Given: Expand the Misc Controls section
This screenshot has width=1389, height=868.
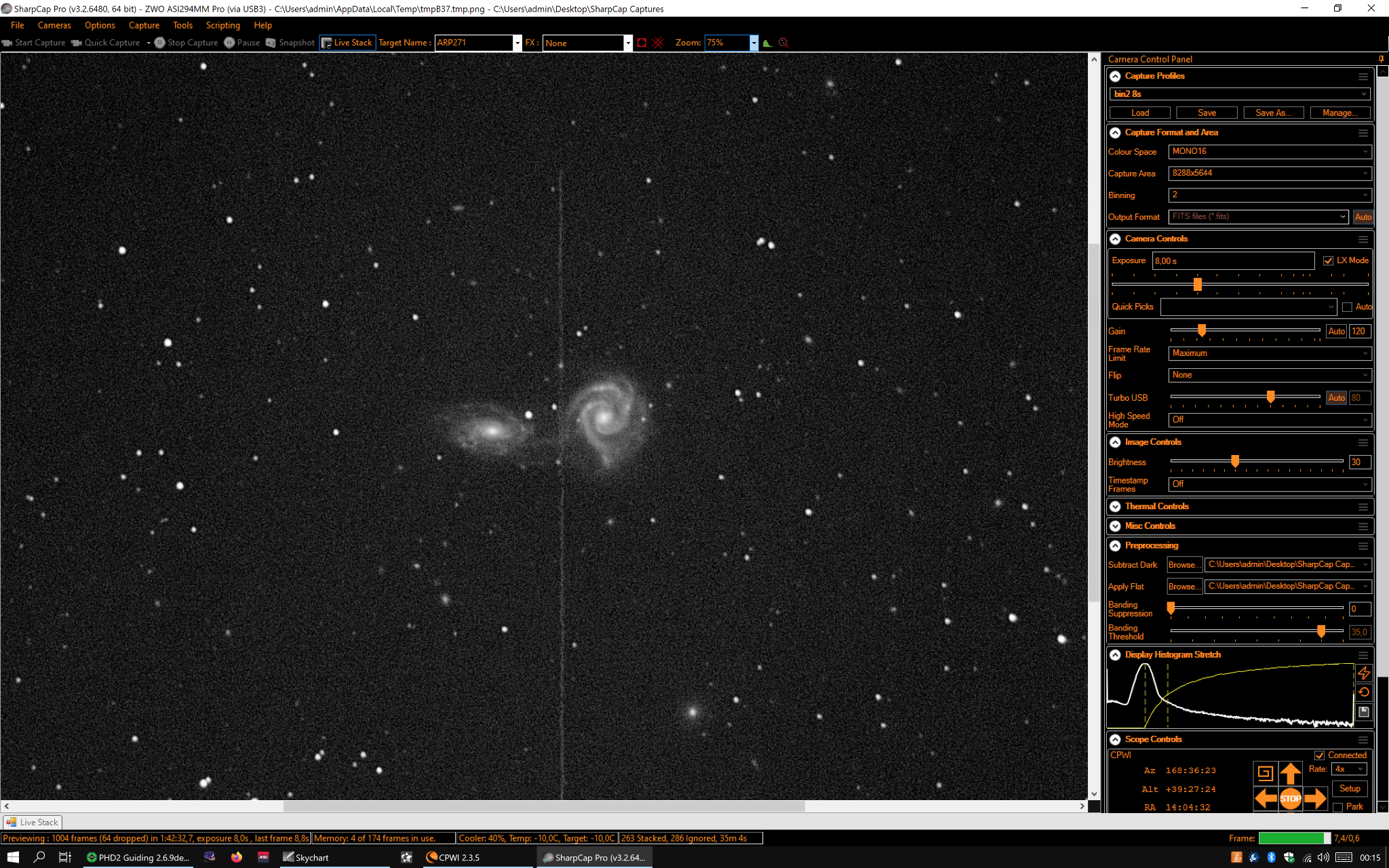Looking at the screenshot, I should coord(1115,526).
